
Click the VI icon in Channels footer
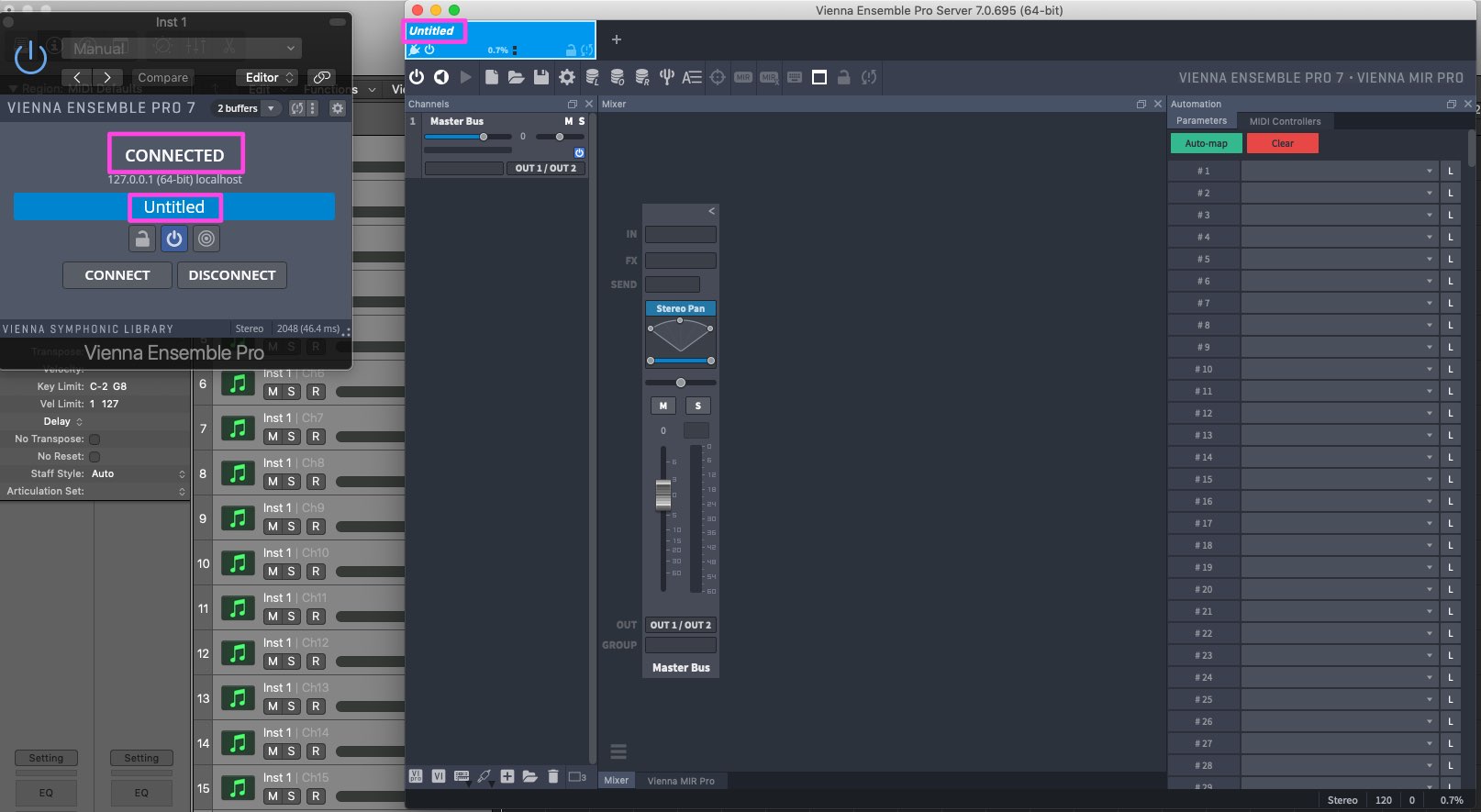[439, 776]
